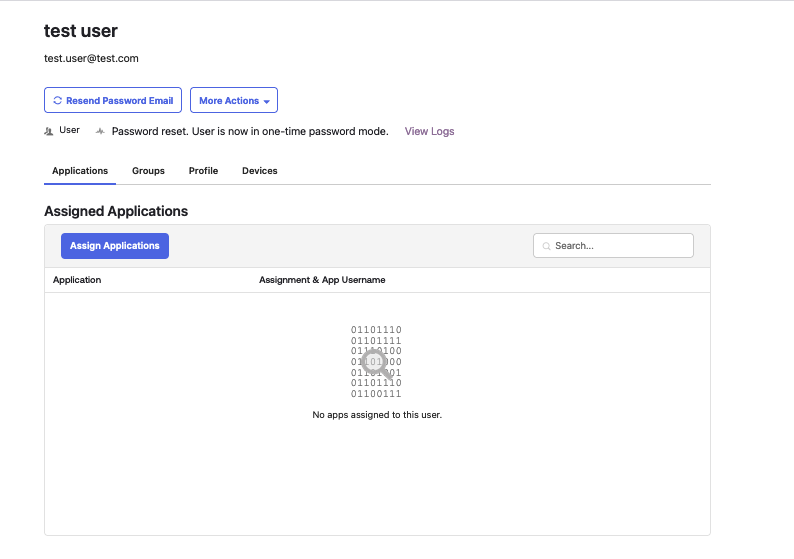Click the No apps assigned message

tap(377, 414)
